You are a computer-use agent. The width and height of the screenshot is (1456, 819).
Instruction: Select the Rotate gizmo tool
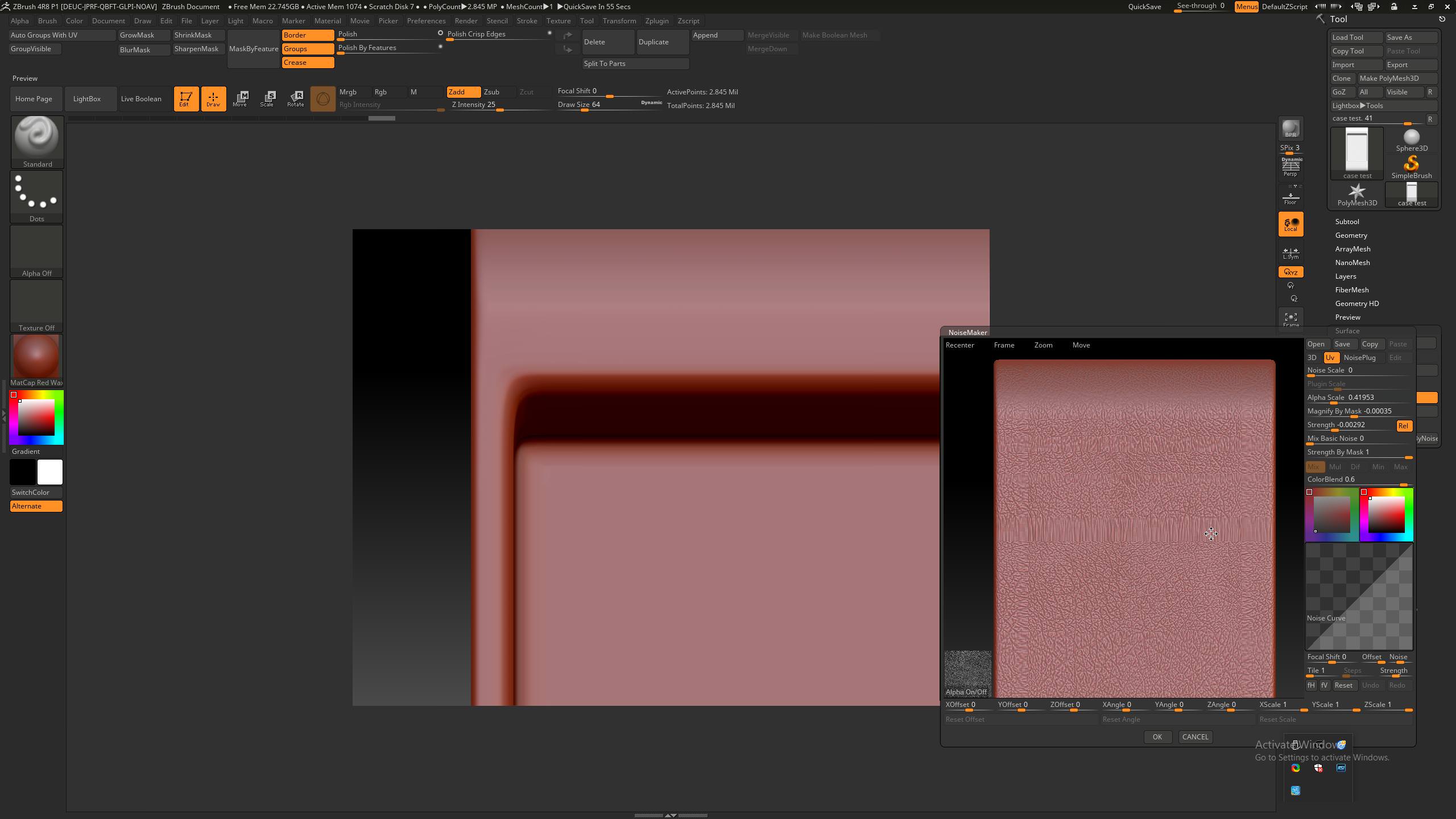tap(295, 99)
